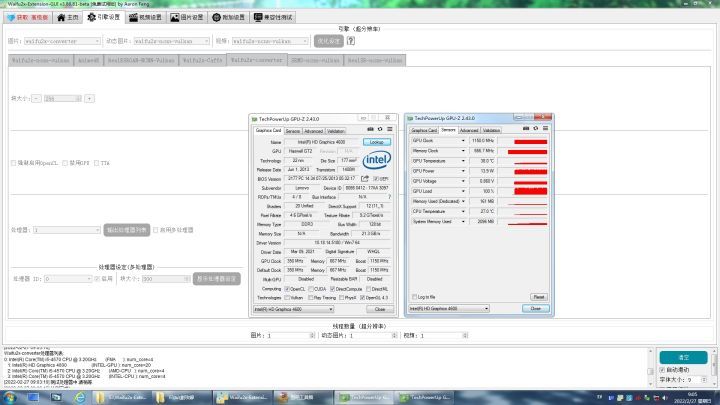This screenshot has height=405, width=720.
Task: Click the 图片 thread count field
Action: (291, 336)
